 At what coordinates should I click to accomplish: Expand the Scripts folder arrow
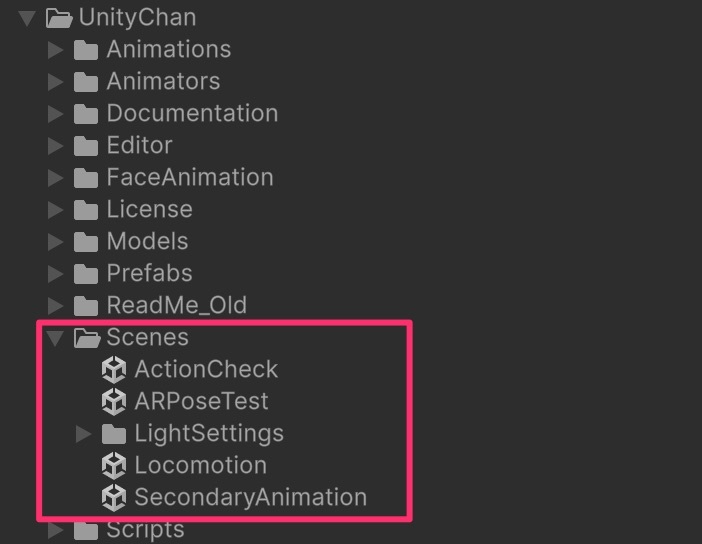click(56, 530)
